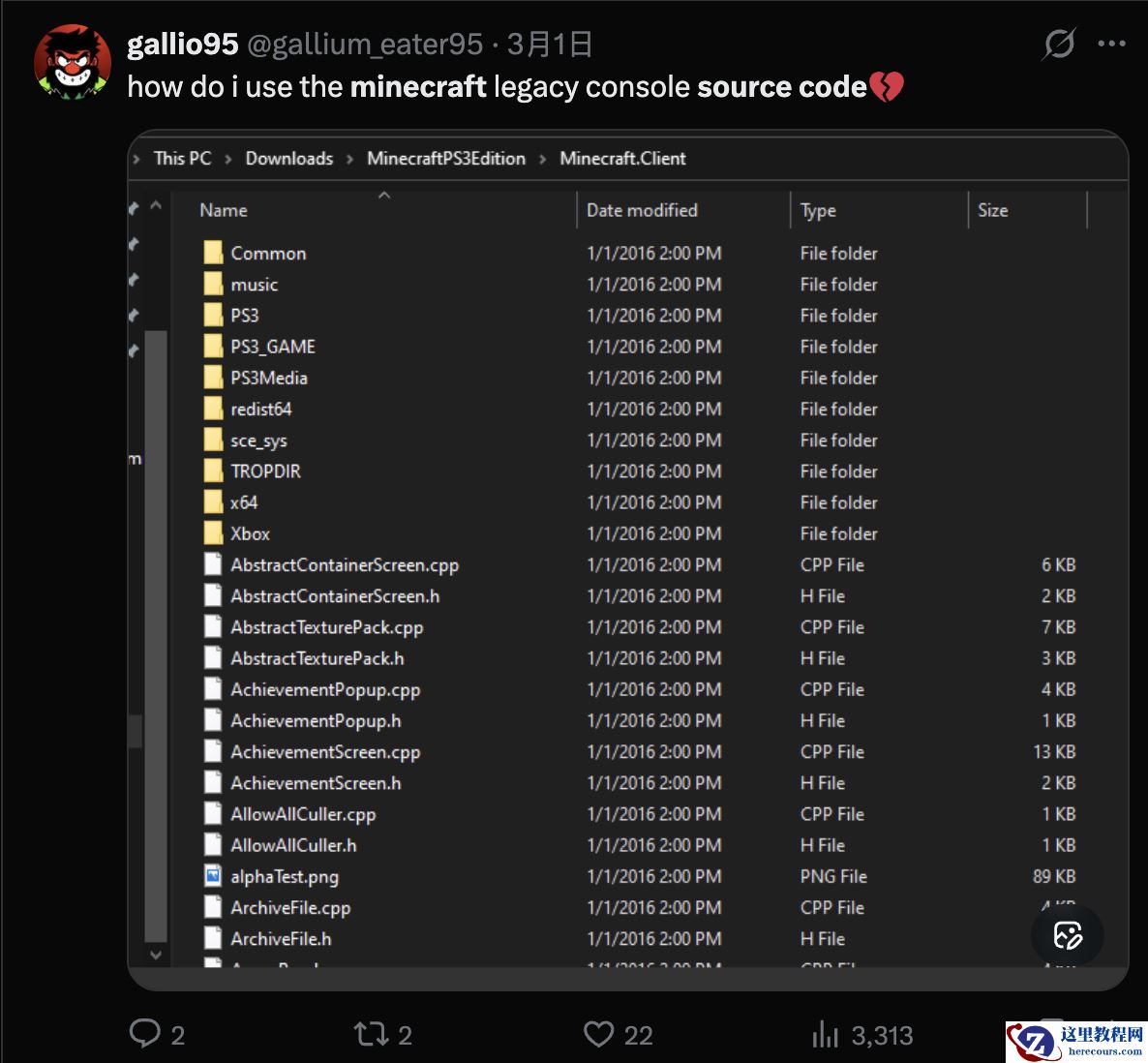Go to This PC breadcrumb
1148x1063 pixels.
coord(182,158)
